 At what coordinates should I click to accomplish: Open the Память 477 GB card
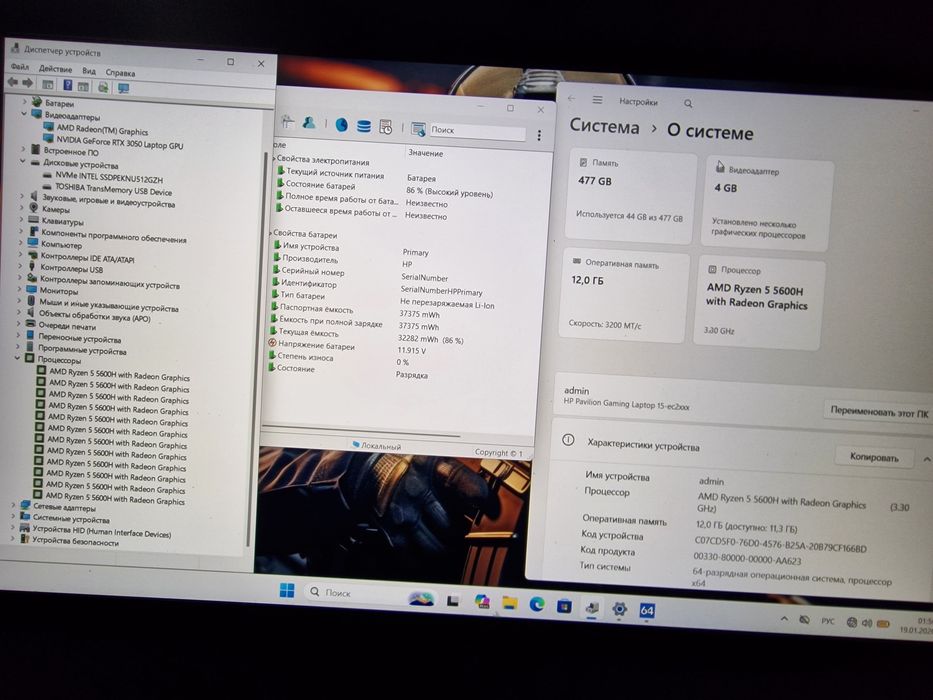click(x=630, y=196)
